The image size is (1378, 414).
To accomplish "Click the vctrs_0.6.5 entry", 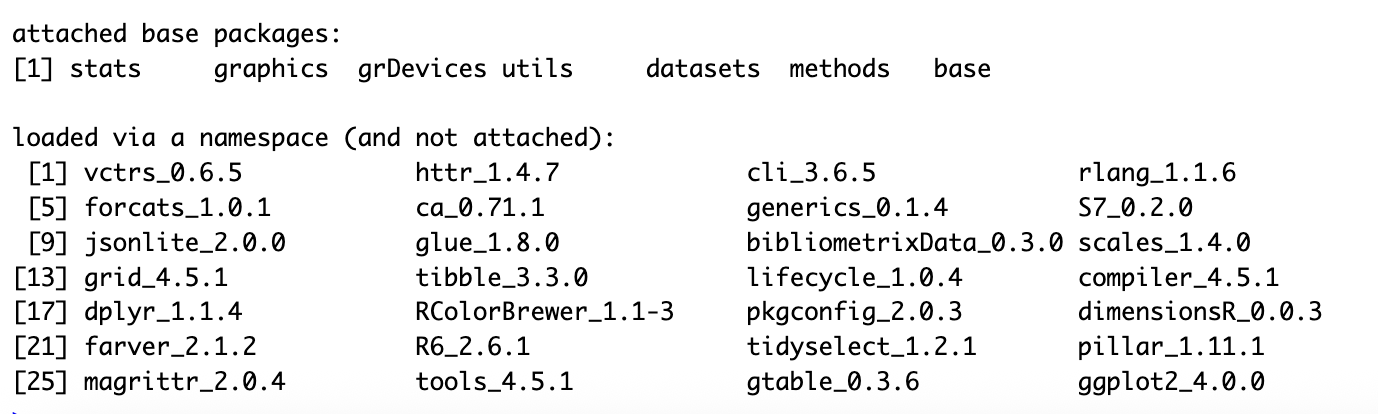I will tap(163, 173).
